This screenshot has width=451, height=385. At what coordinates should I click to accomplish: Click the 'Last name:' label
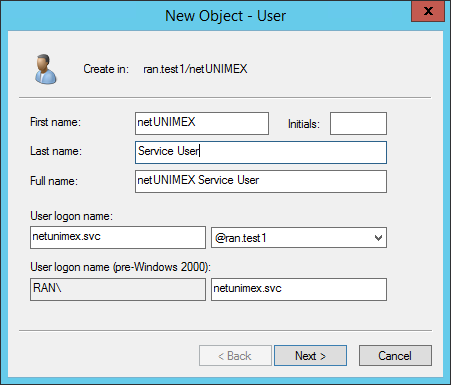56,151
